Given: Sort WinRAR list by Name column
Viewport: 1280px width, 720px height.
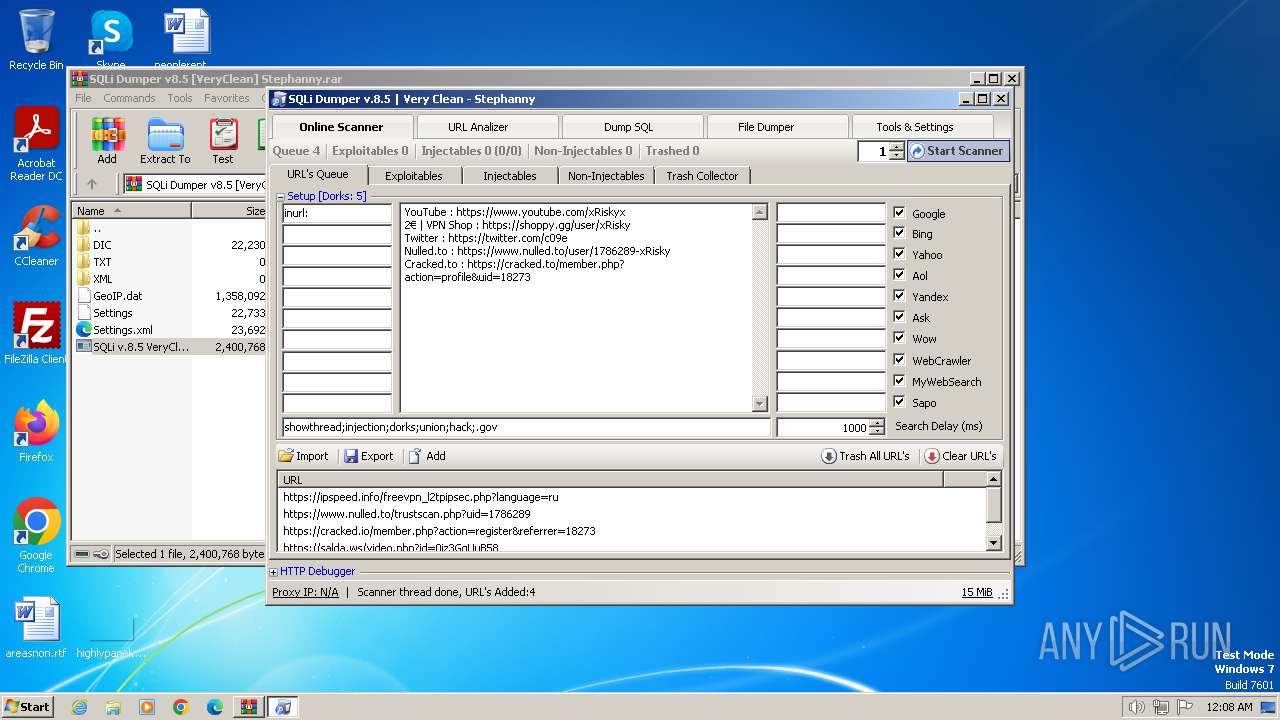Looking at the screenshot, I should (132, 211).
